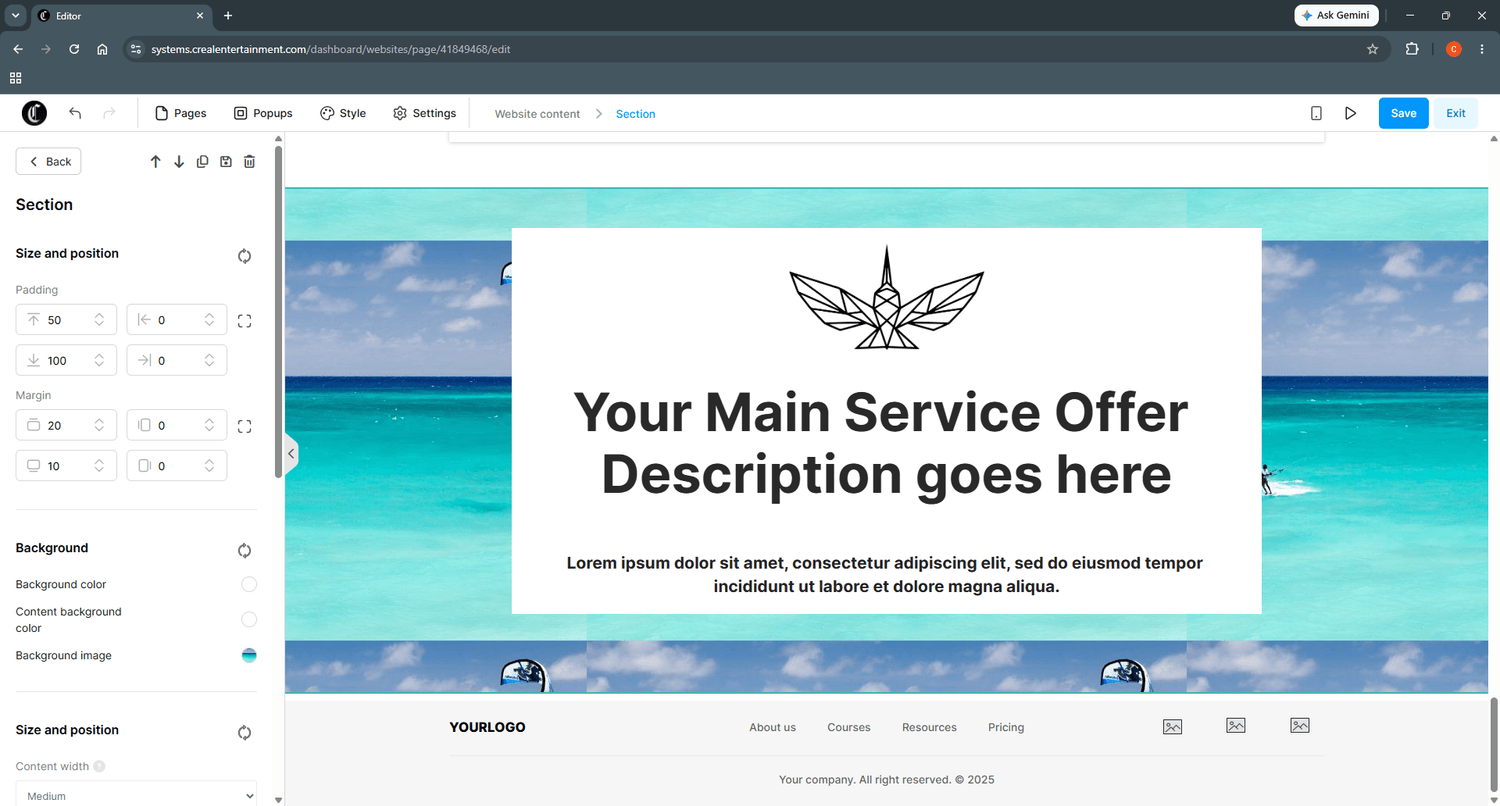
Task: Adjust the left margin stepper arrows
Action: [209, 425]
